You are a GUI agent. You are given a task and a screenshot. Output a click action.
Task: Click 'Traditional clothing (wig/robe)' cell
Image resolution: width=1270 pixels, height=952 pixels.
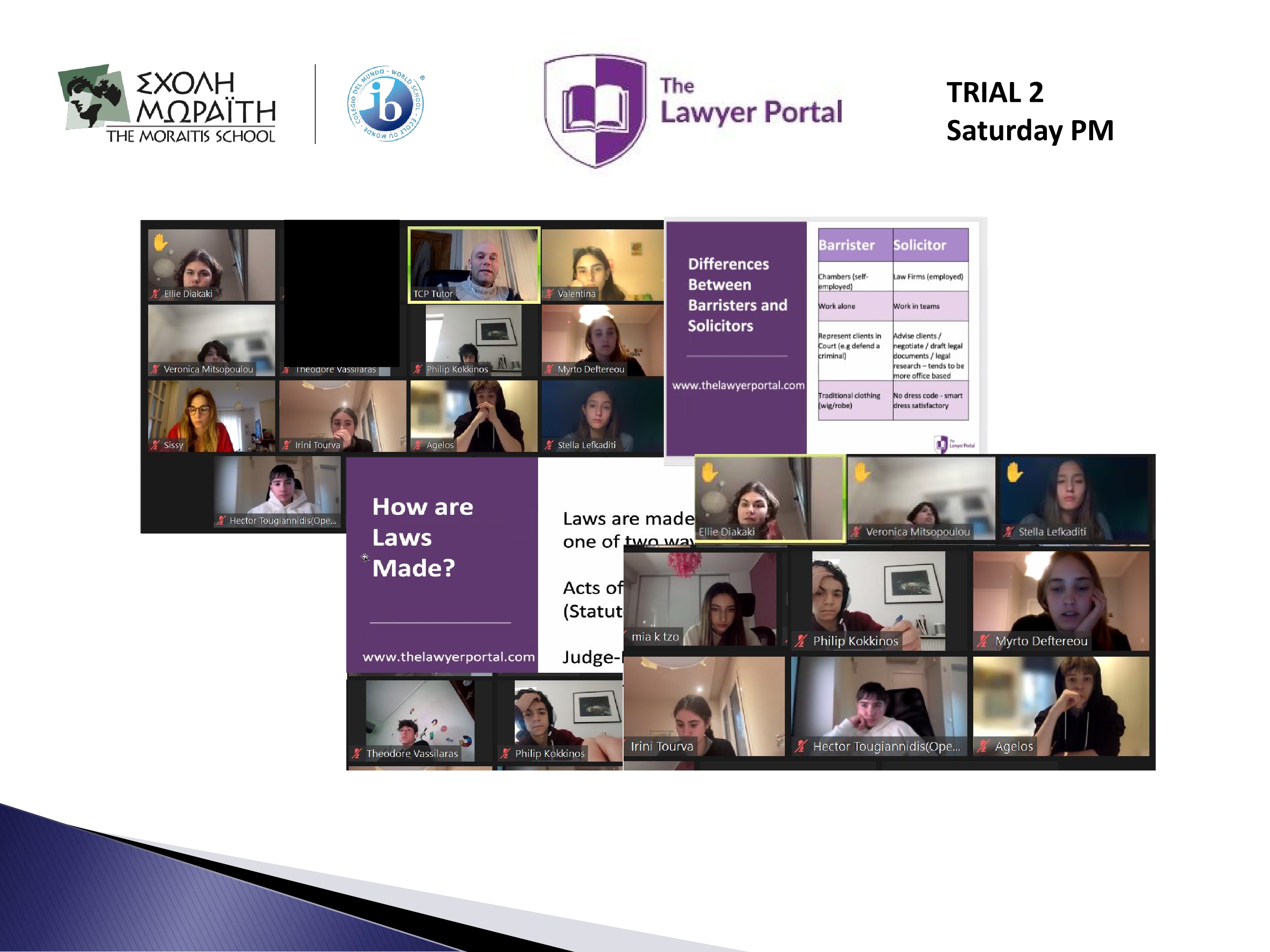tap(855, 401)
